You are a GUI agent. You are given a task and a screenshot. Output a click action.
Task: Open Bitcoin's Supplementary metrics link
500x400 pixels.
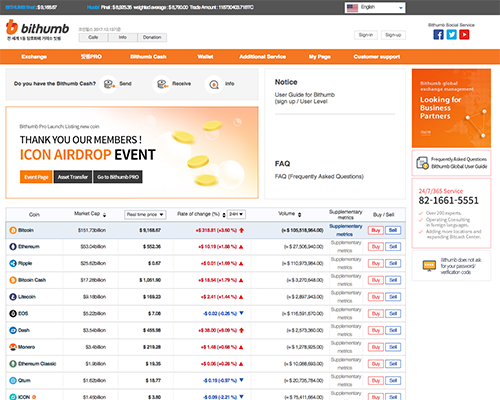point(346,230)
